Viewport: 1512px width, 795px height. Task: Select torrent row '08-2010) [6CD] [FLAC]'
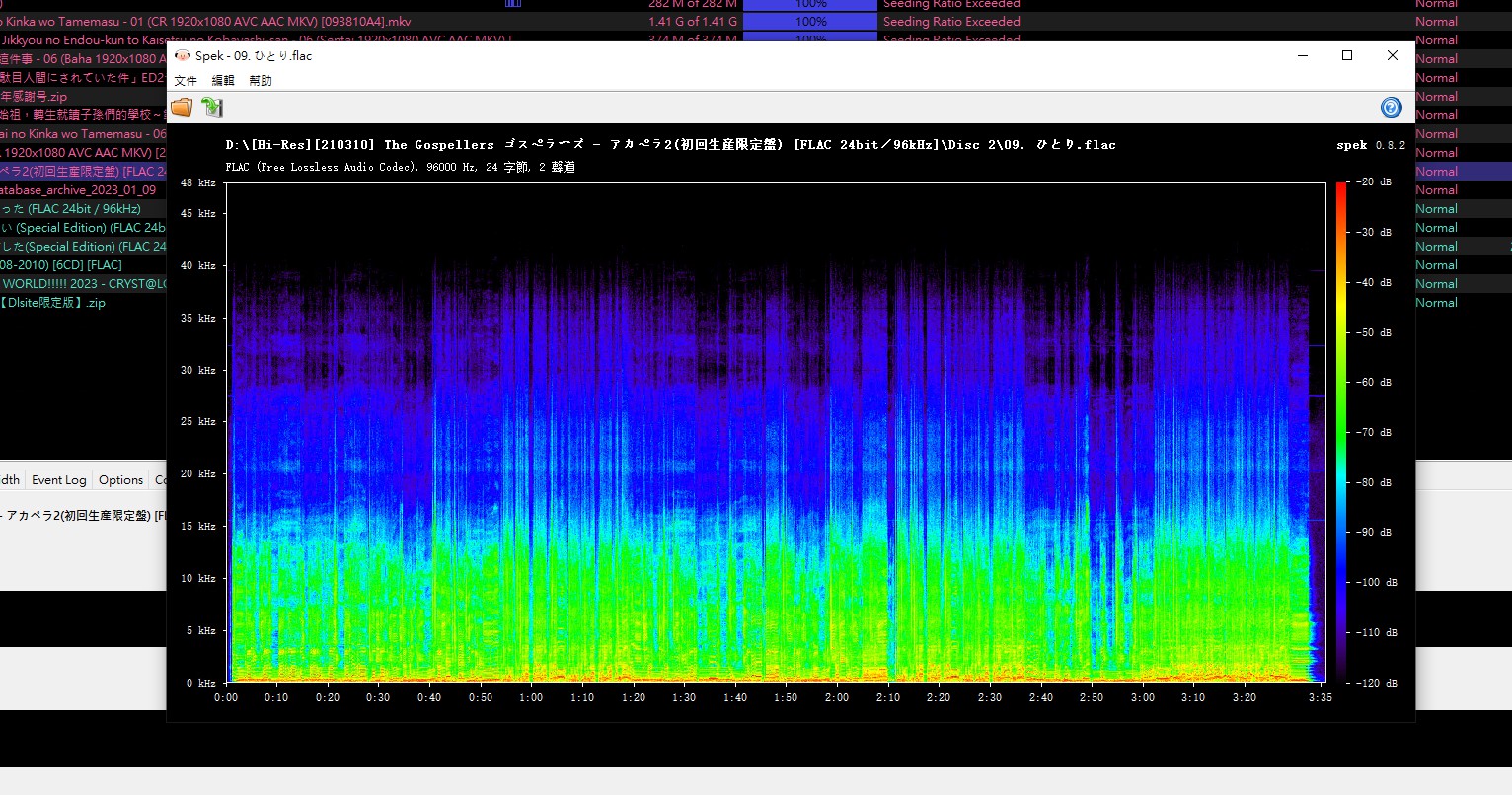83,265
